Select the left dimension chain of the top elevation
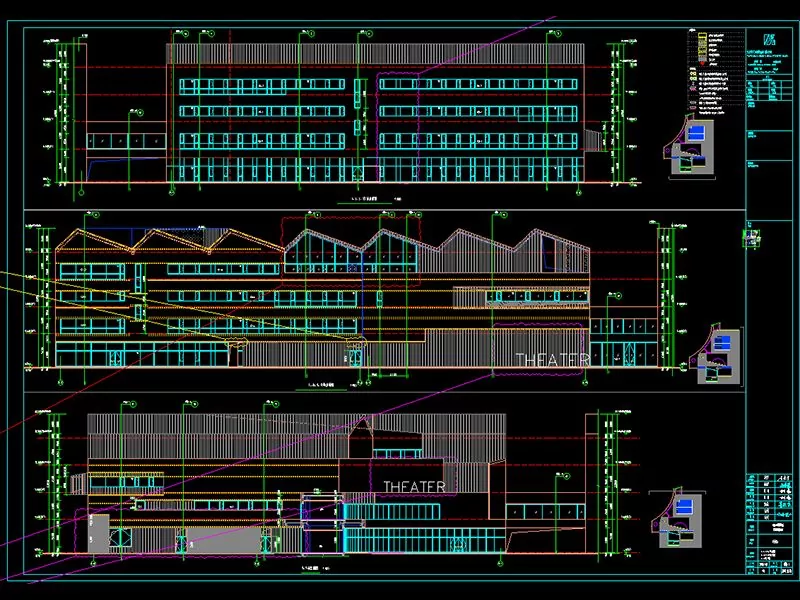800x600 pixels. click(61, 112)
